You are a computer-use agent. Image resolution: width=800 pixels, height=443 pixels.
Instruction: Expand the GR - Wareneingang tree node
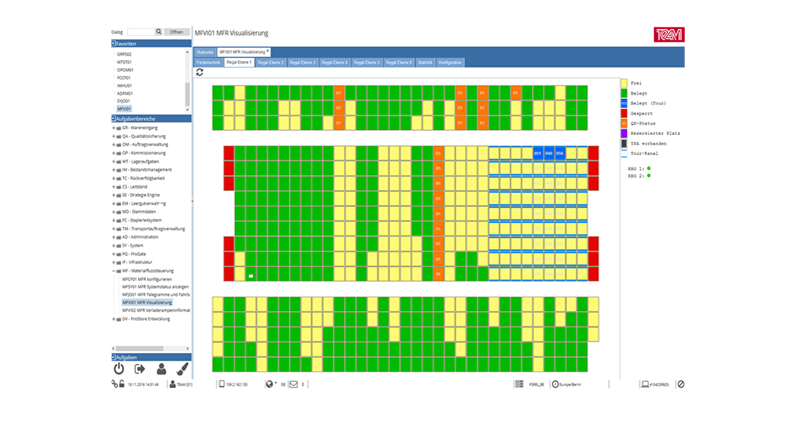click(113, 128)
